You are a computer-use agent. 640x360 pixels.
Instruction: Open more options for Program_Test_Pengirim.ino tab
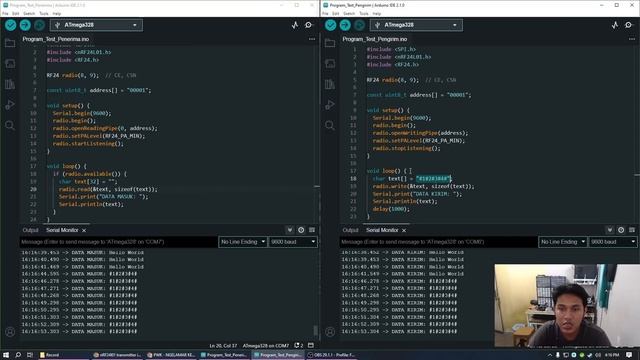(x=632, y=39)
